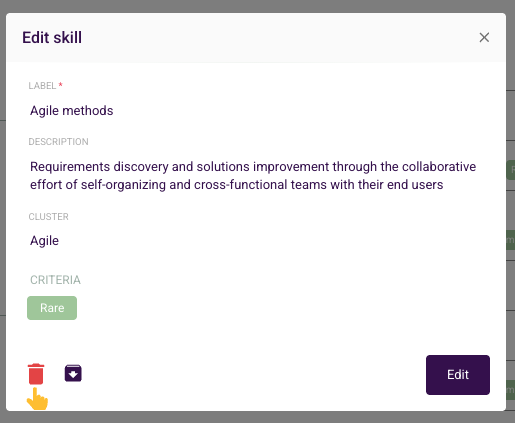
Task: Click the LABEL field caption
Action: [42, 86]
